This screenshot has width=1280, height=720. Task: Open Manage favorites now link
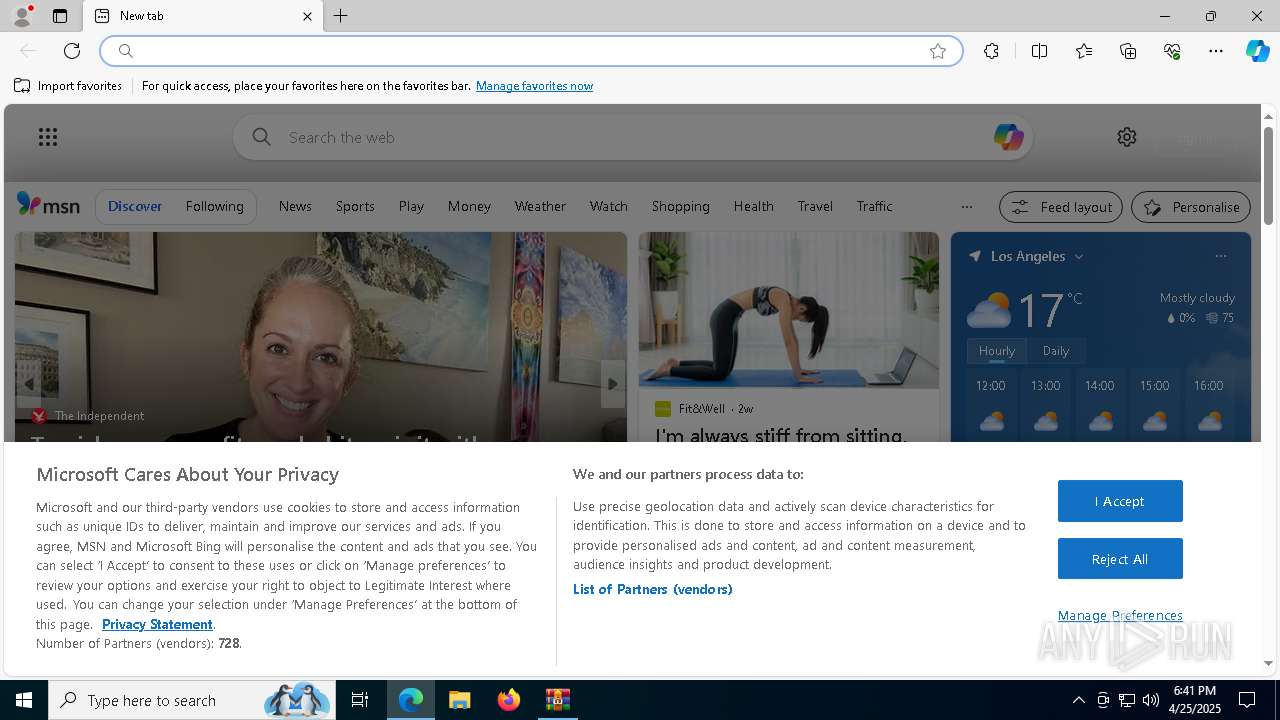(534, 86)
